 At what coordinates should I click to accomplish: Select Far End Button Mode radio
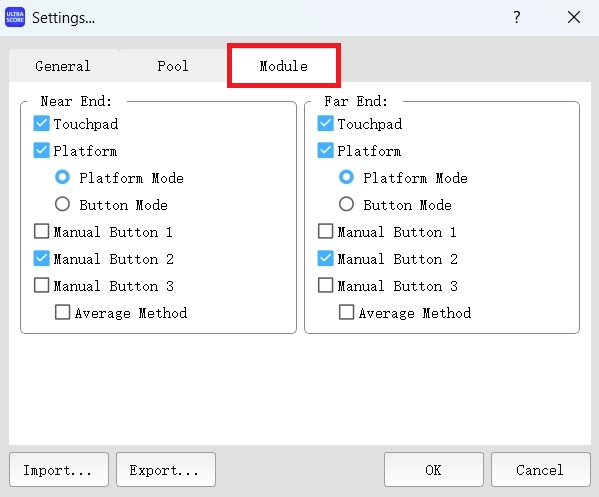tap(346, 204)
